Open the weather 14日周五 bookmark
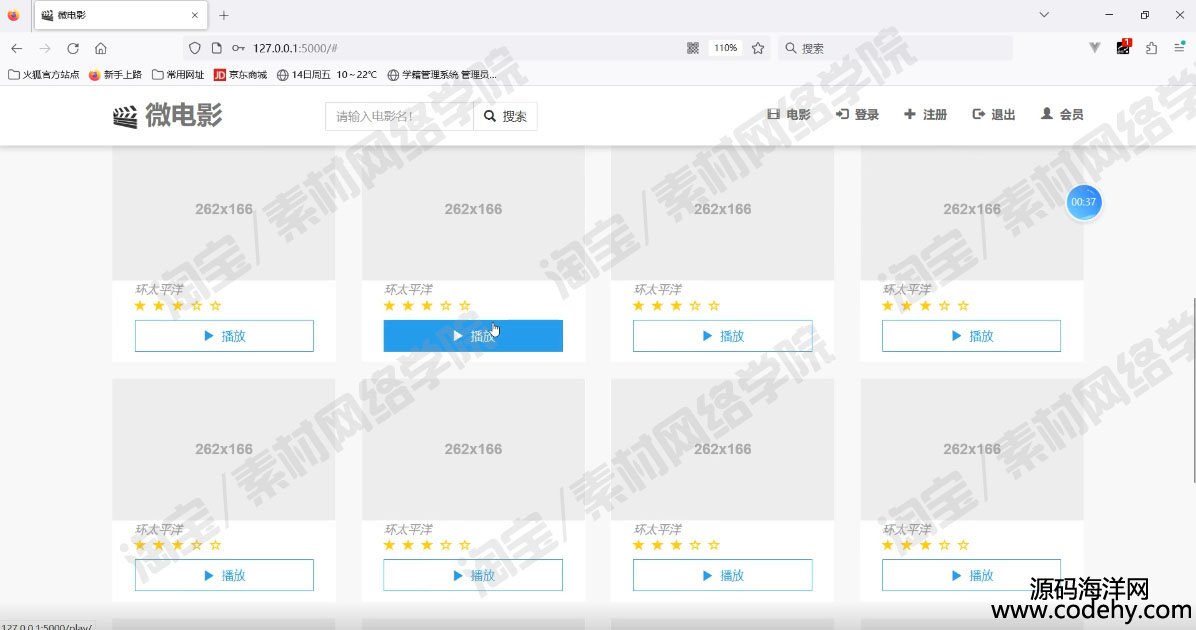Image resolution: width=1196 pixels, height=630 pixels. pyautogui.click(x=326, y=75)
